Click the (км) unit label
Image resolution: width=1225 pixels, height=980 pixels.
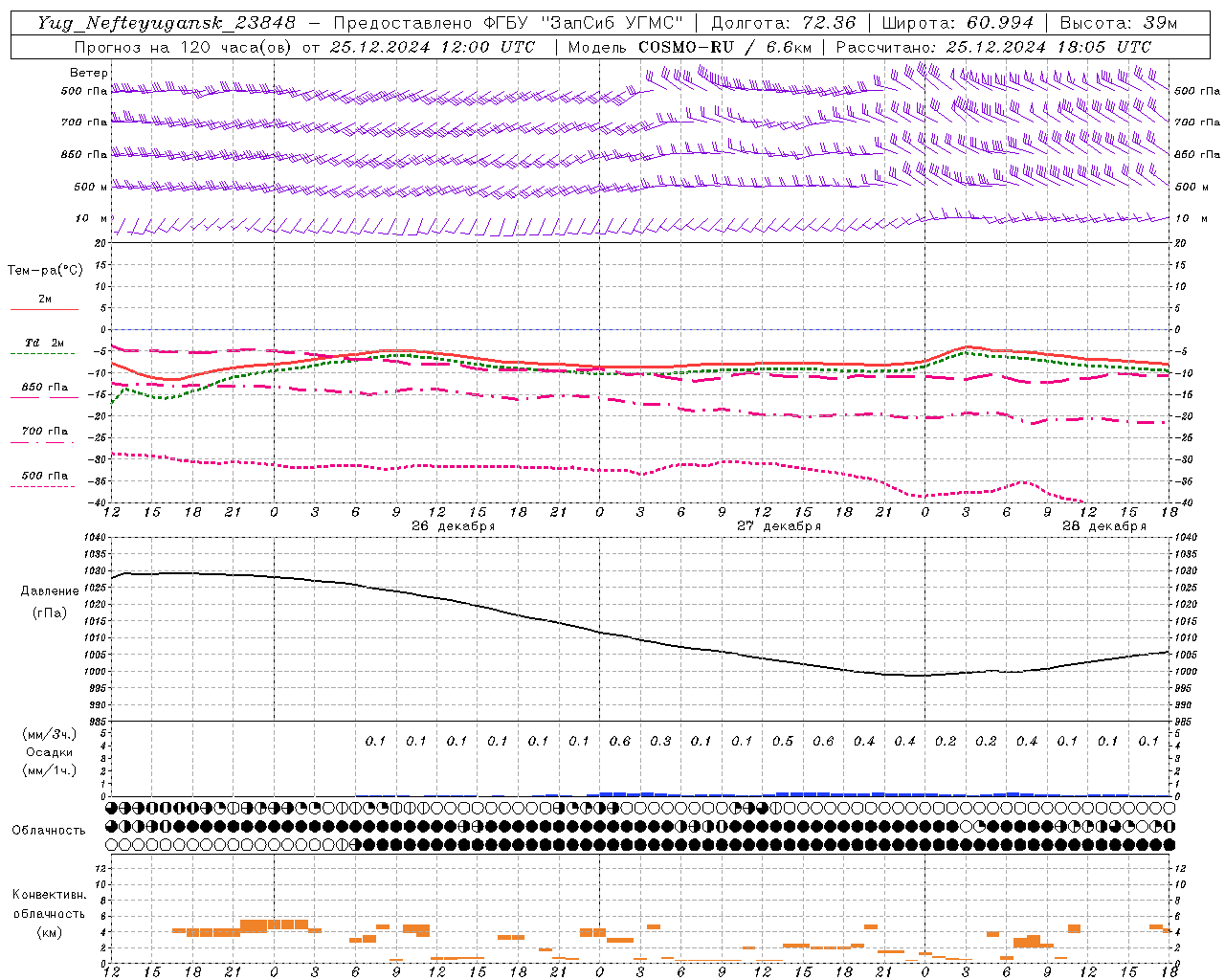(50, 932)
